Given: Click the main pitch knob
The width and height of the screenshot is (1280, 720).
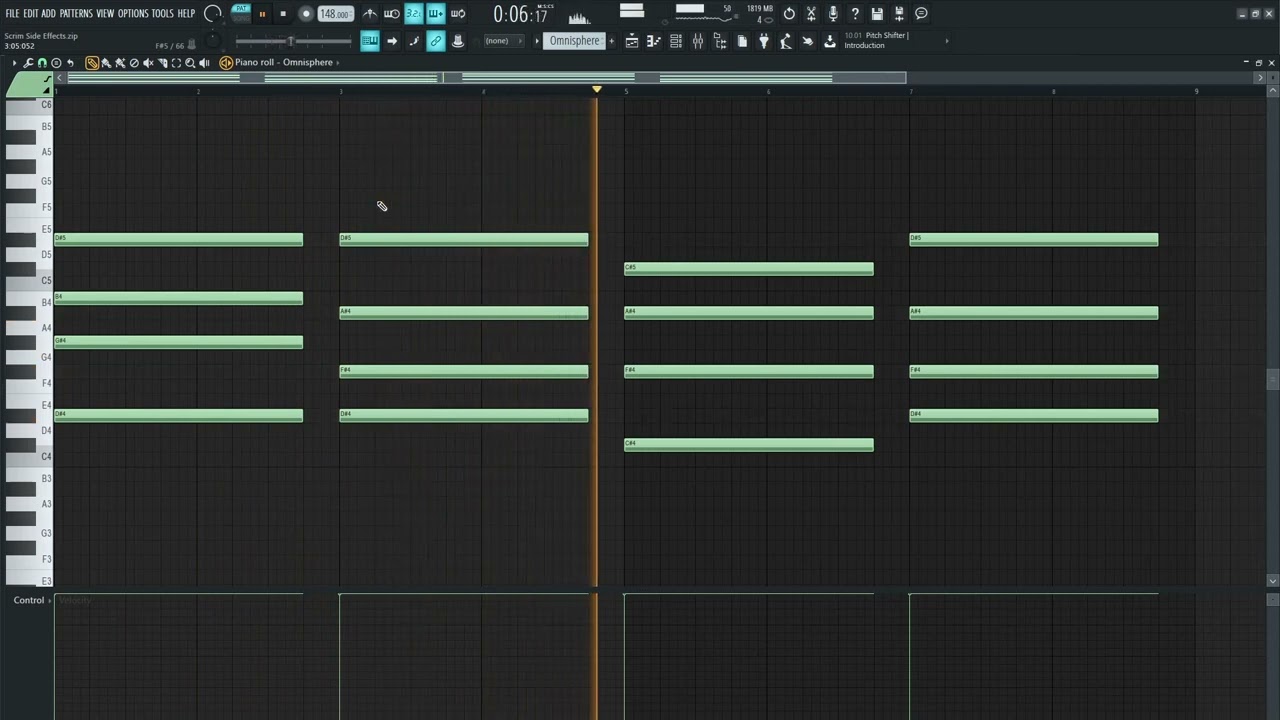Looking at the screenshot, I should [213, 41].
